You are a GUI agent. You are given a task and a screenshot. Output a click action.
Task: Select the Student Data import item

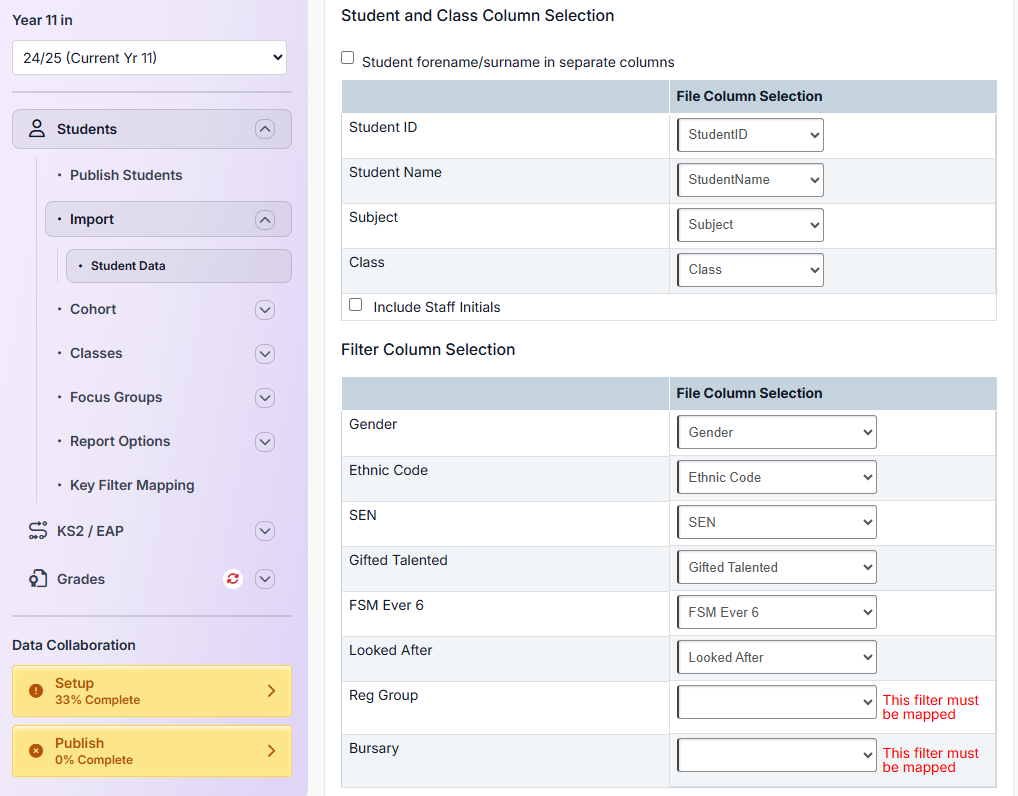point(128,266)
